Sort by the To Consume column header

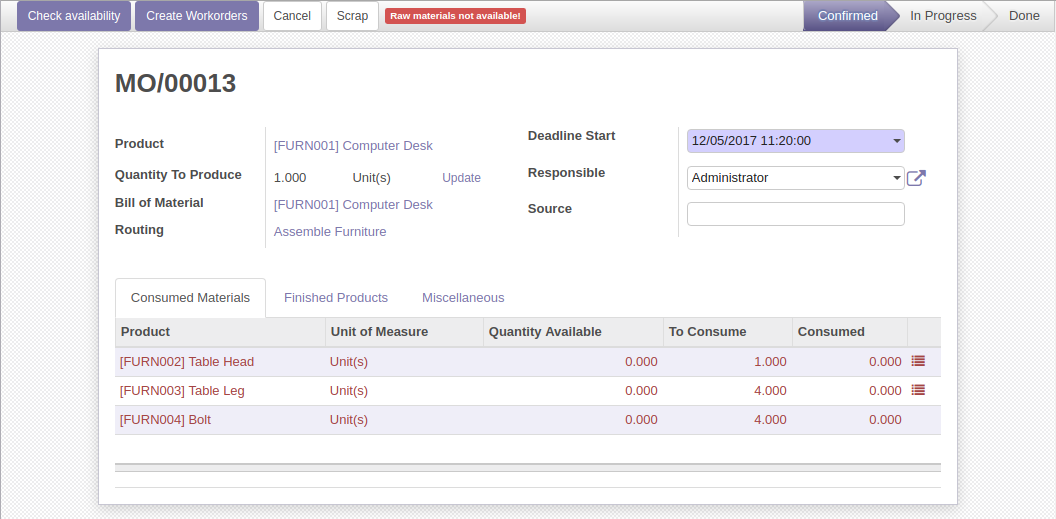click(x=706, y=332)
